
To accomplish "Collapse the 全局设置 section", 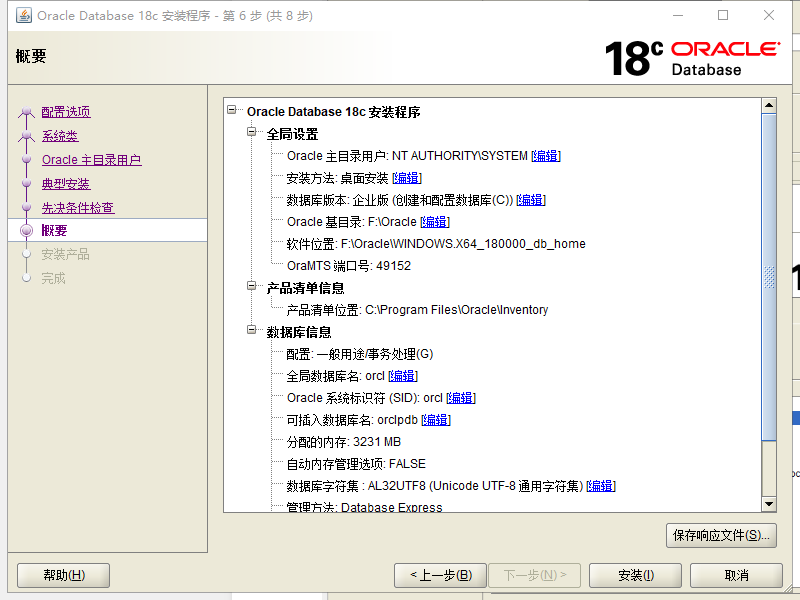I will coord(252,132).
